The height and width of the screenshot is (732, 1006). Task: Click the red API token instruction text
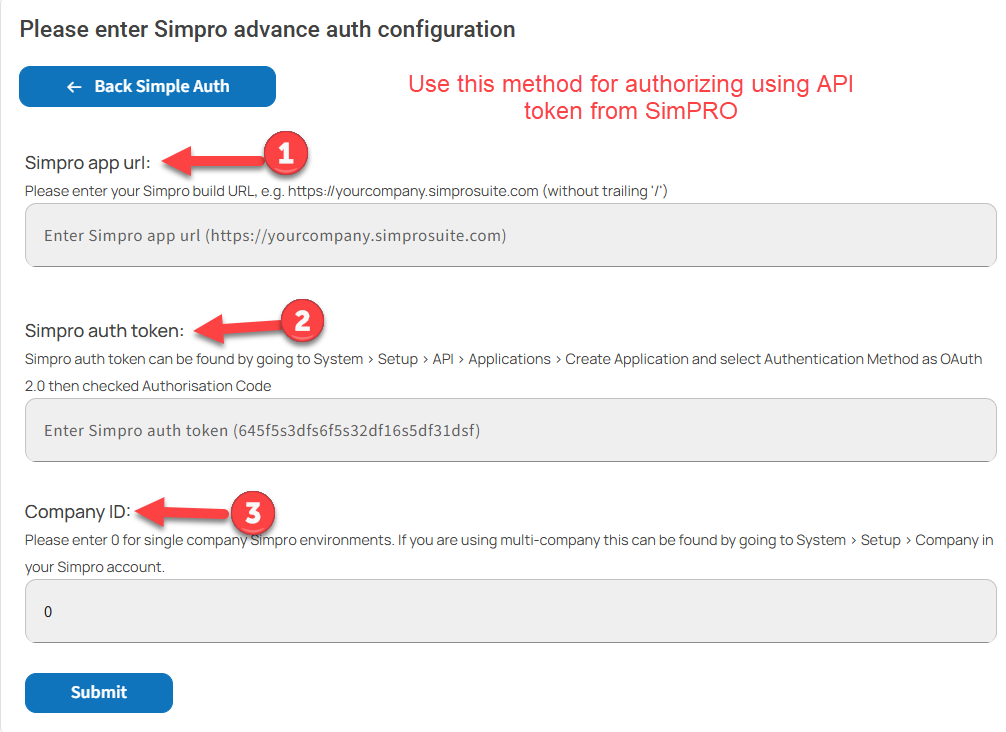pos(630,98)
